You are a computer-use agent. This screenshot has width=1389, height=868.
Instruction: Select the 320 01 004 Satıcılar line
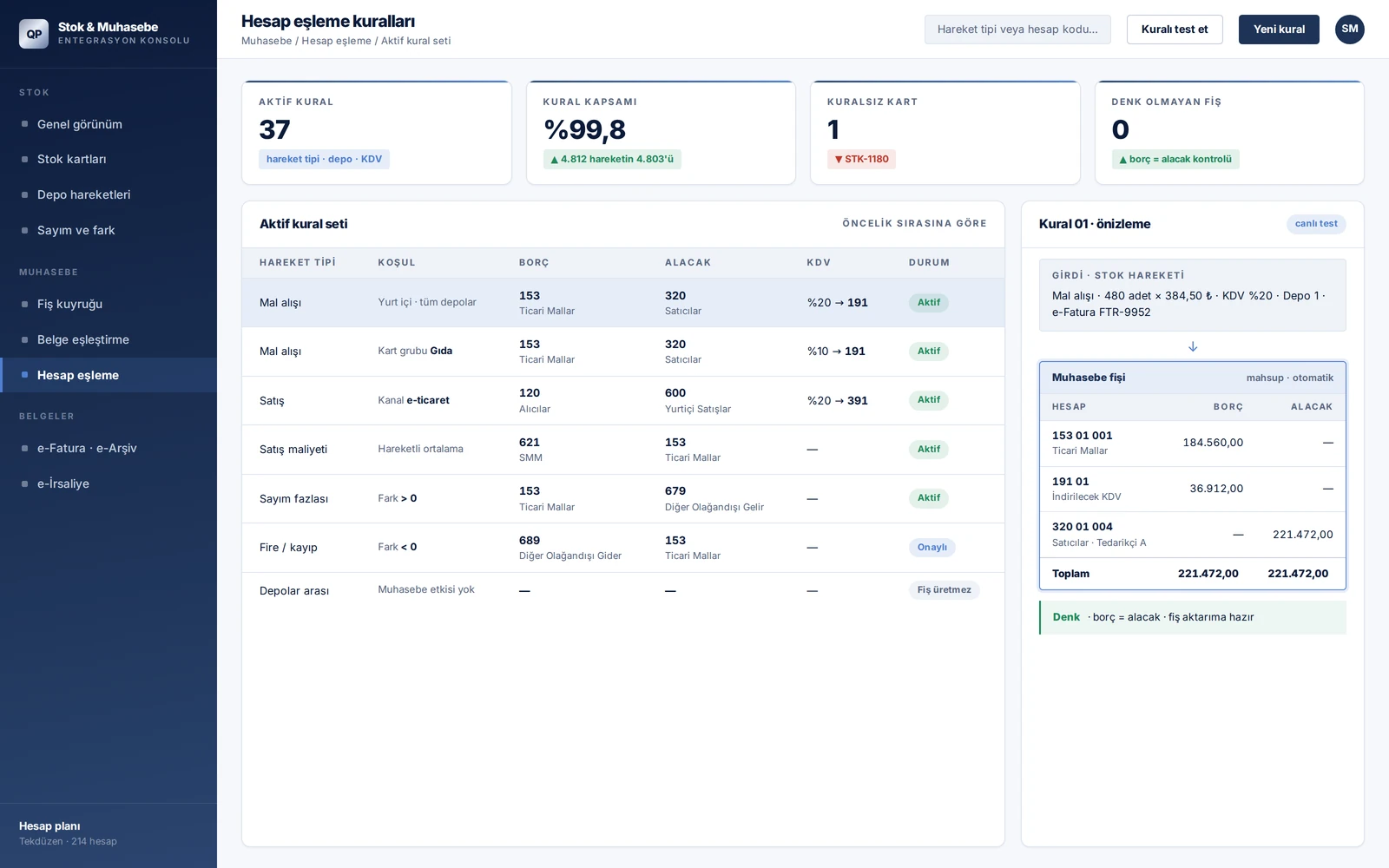point(1193,535)
